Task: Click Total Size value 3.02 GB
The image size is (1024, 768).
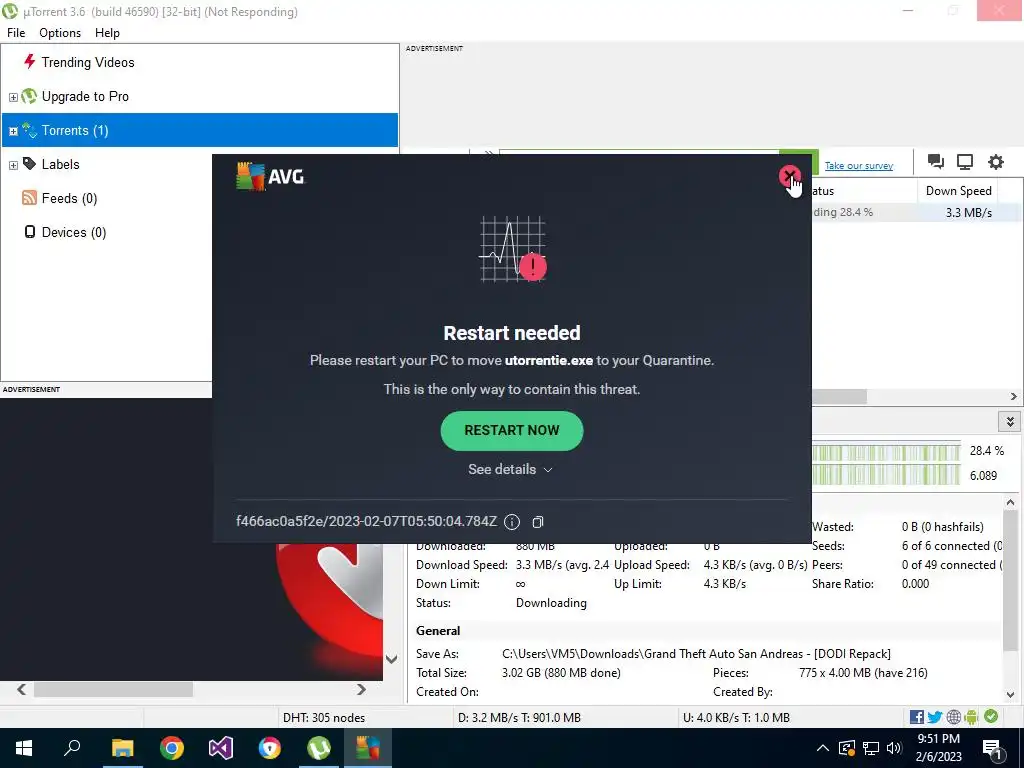Action: coord(561,673)
